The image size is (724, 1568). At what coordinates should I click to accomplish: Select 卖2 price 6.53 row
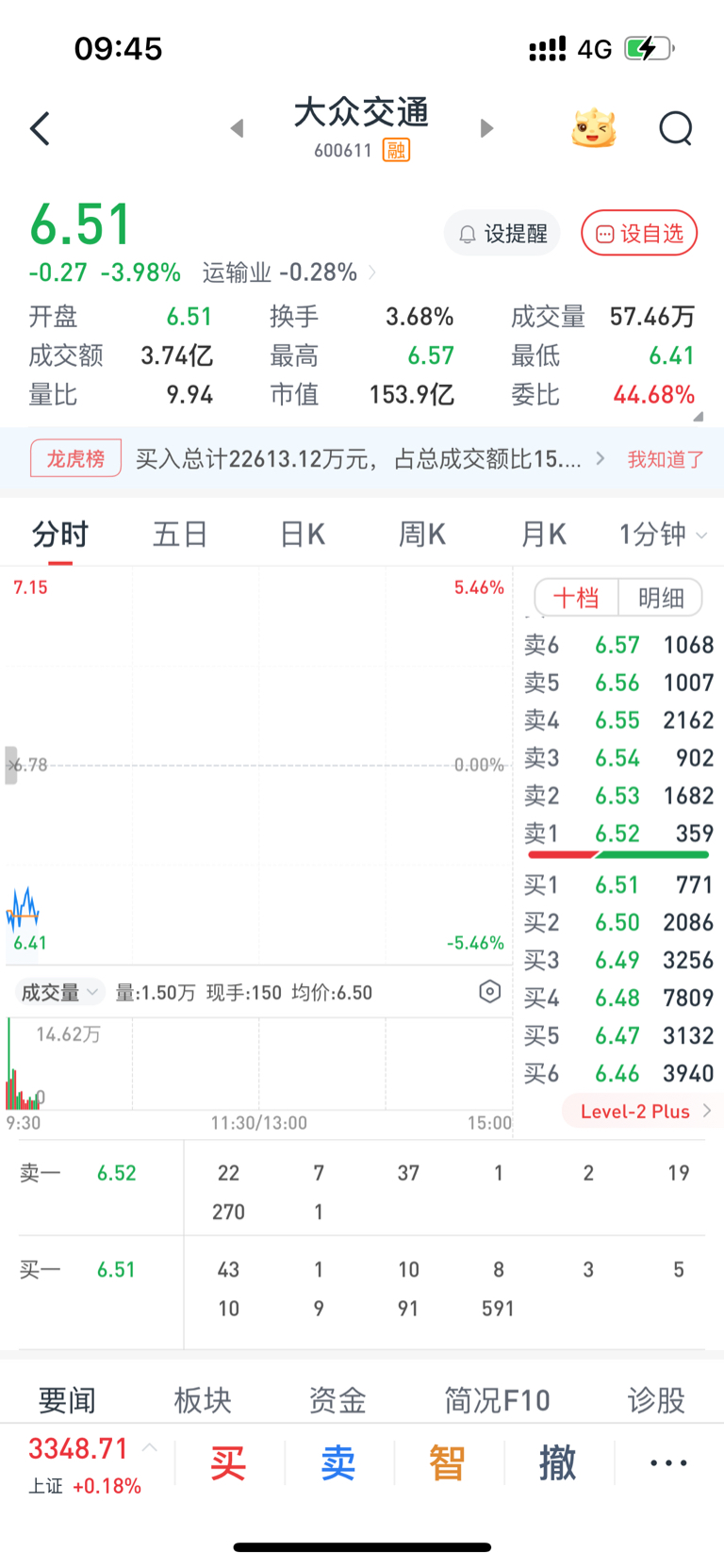pyautogui.click(x=618, y=796)
